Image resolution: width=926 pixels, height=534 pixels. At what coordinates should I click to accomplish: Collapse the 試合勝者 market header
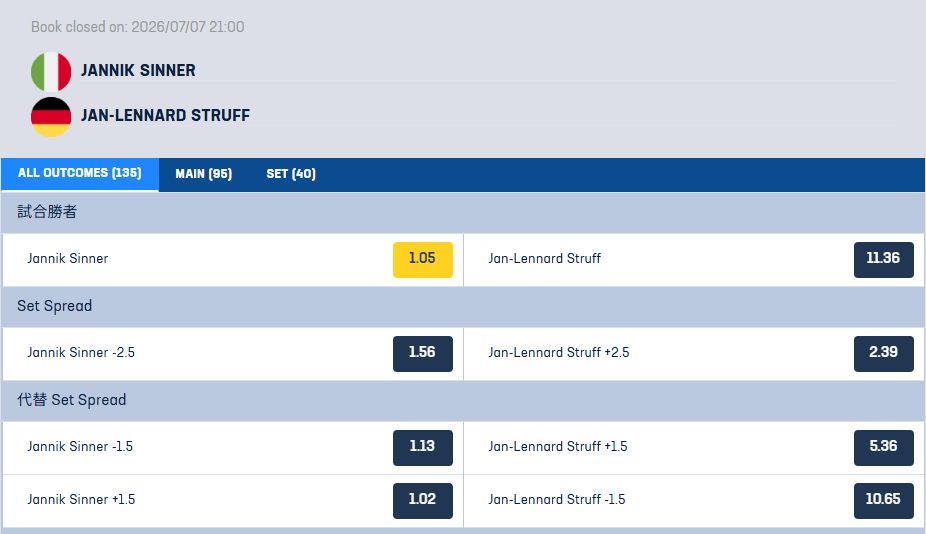tap(463, 212)
